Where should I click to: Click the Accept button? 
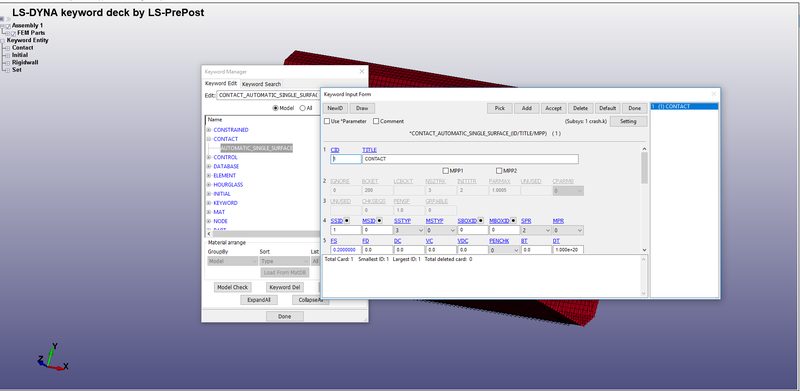[x=554, y=108]
